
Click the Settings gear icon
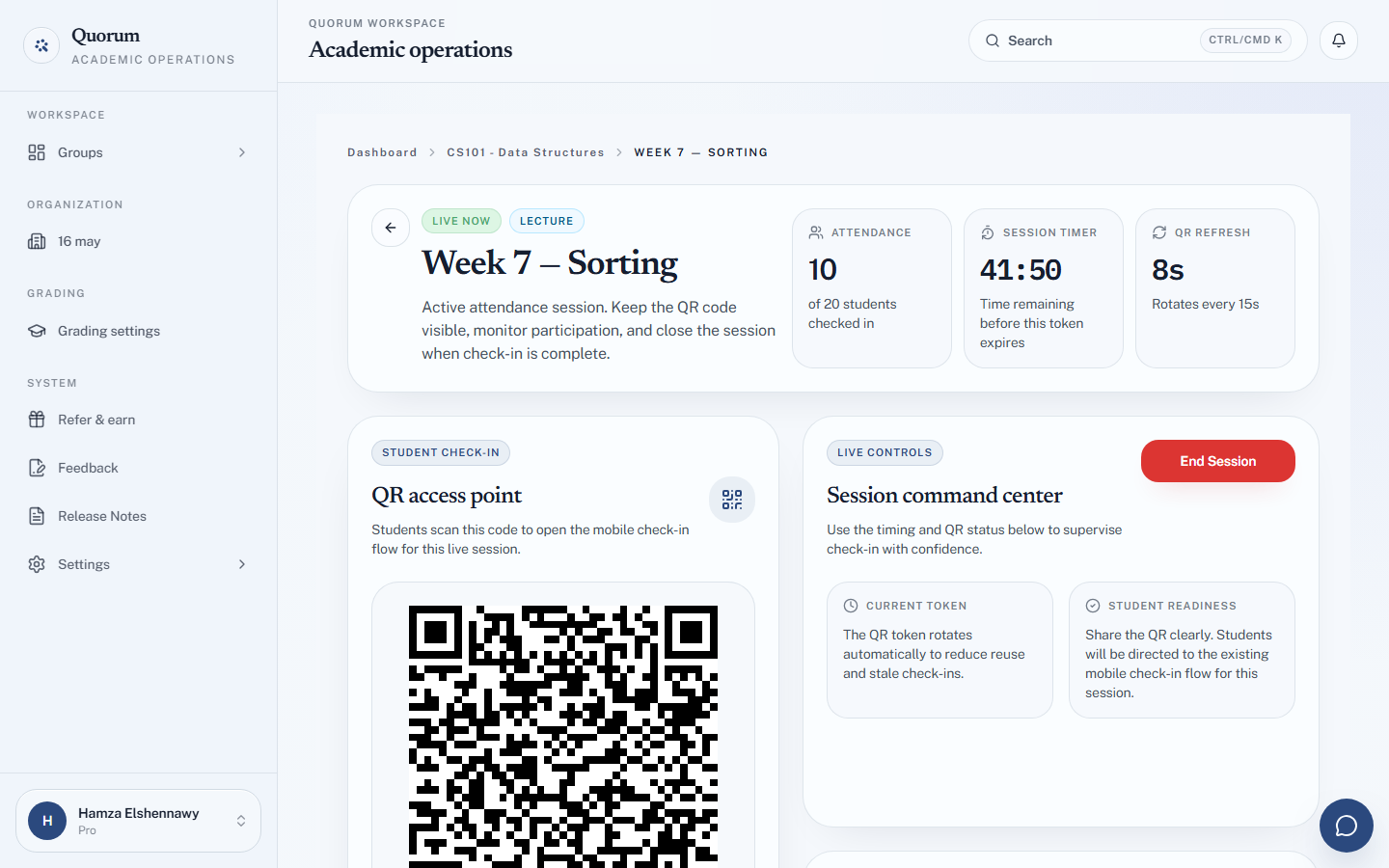tap(37, 564)
